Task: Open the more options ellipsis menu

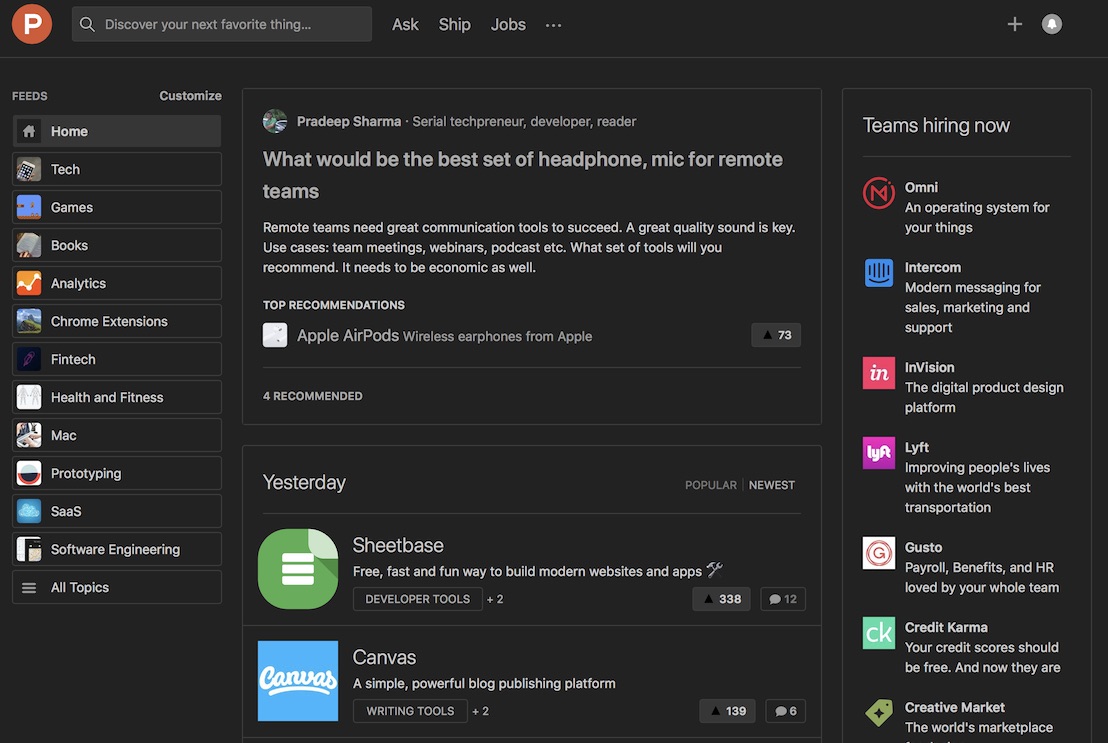Action: 553,25
